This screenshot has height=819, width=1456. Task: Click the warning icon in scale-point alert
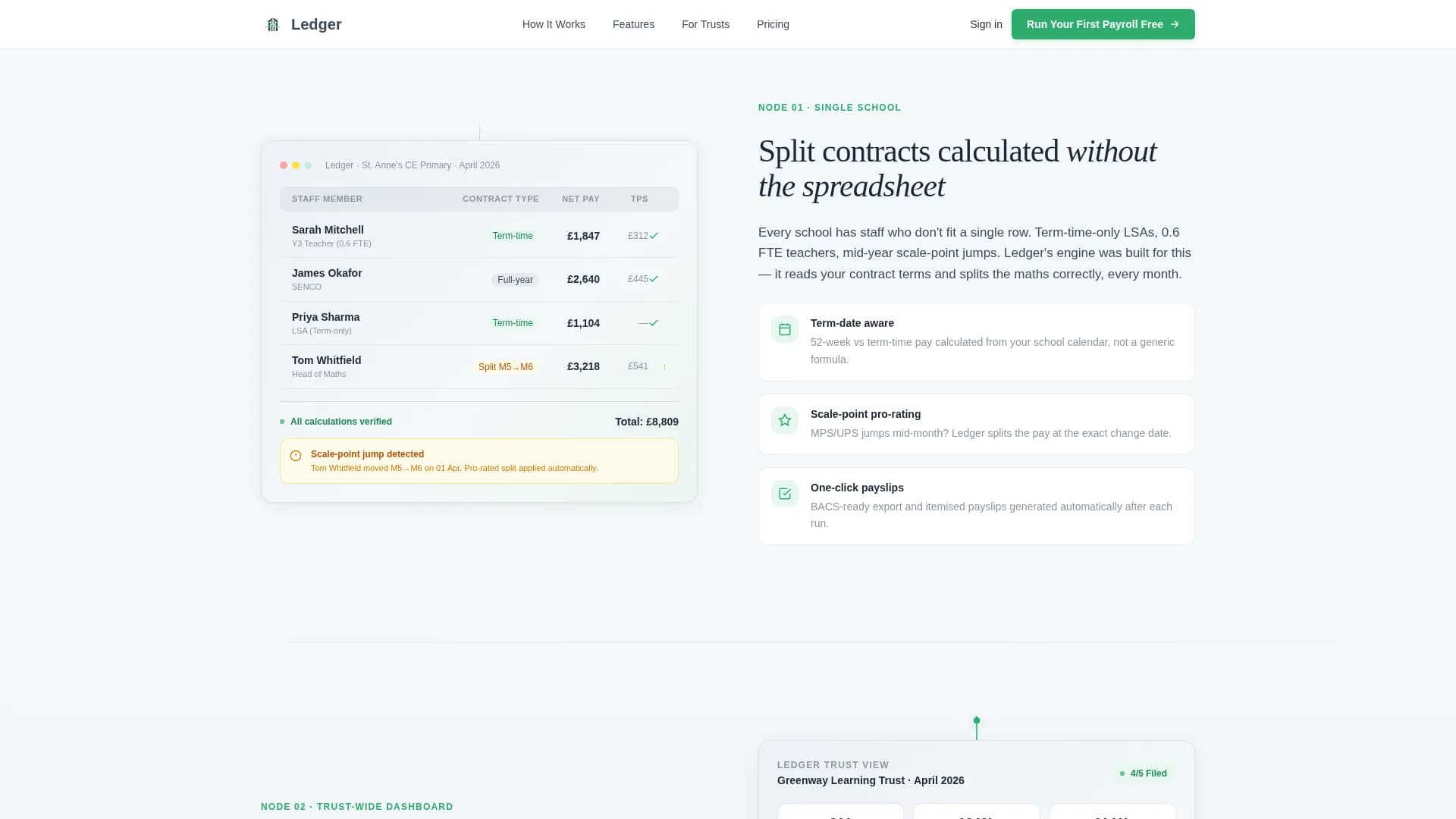click(x=296, y=456)
